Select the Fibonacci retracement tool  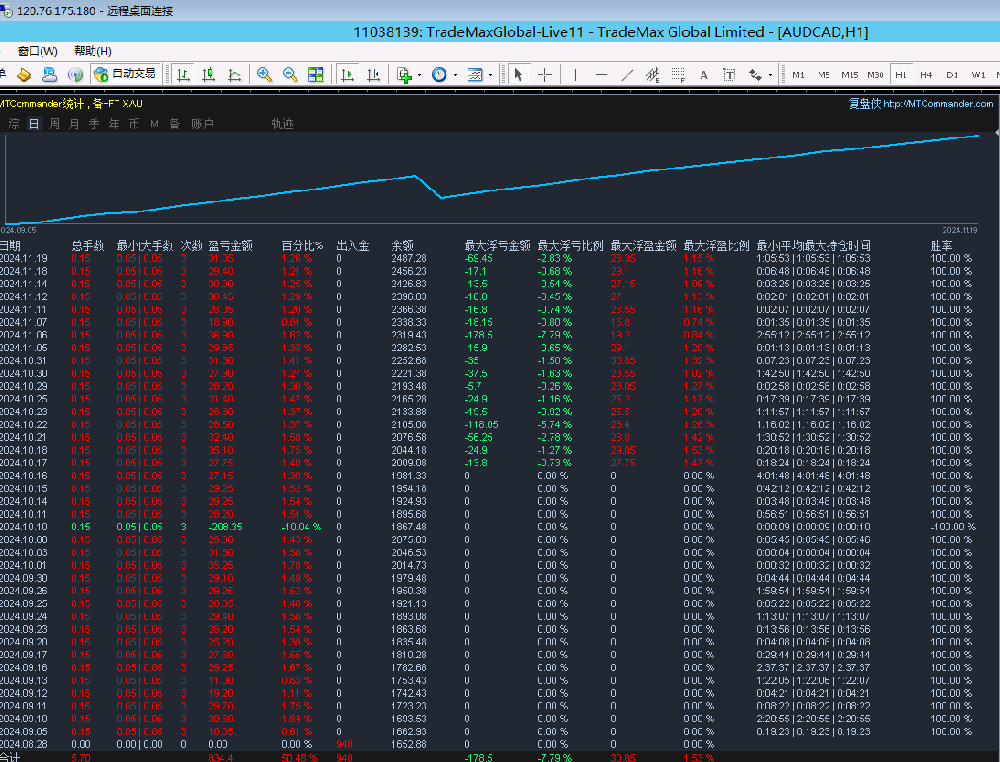pos(679,75)
